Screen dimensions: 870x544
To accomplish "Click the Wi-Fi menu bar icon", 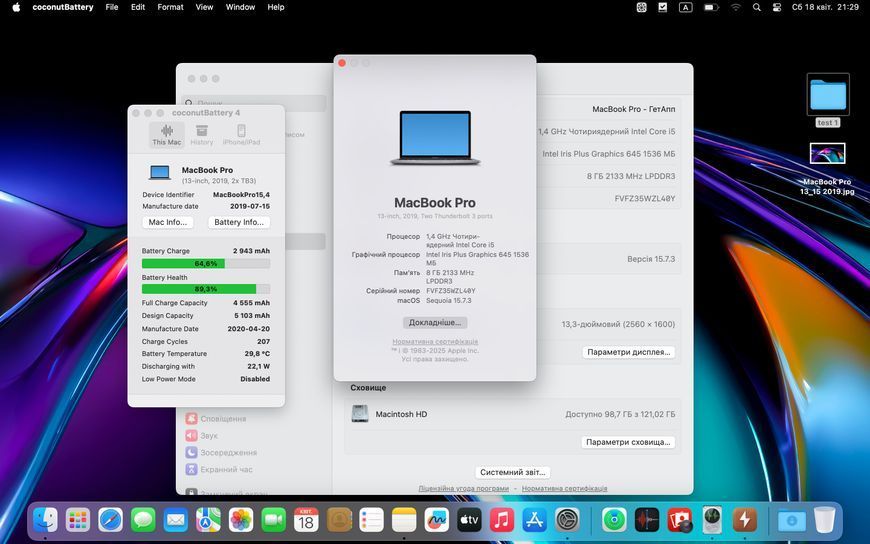I will coord(736,7).
